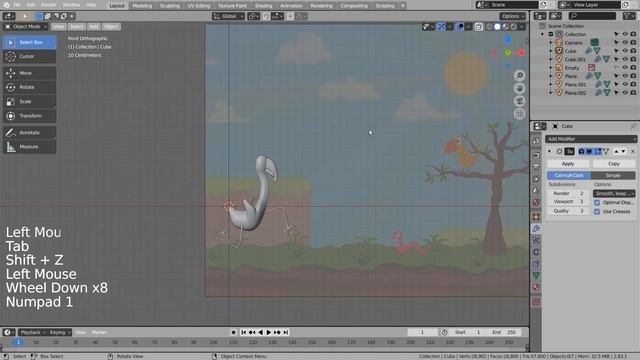Open the Smooth, keep corners dropdown

(614, 193)
